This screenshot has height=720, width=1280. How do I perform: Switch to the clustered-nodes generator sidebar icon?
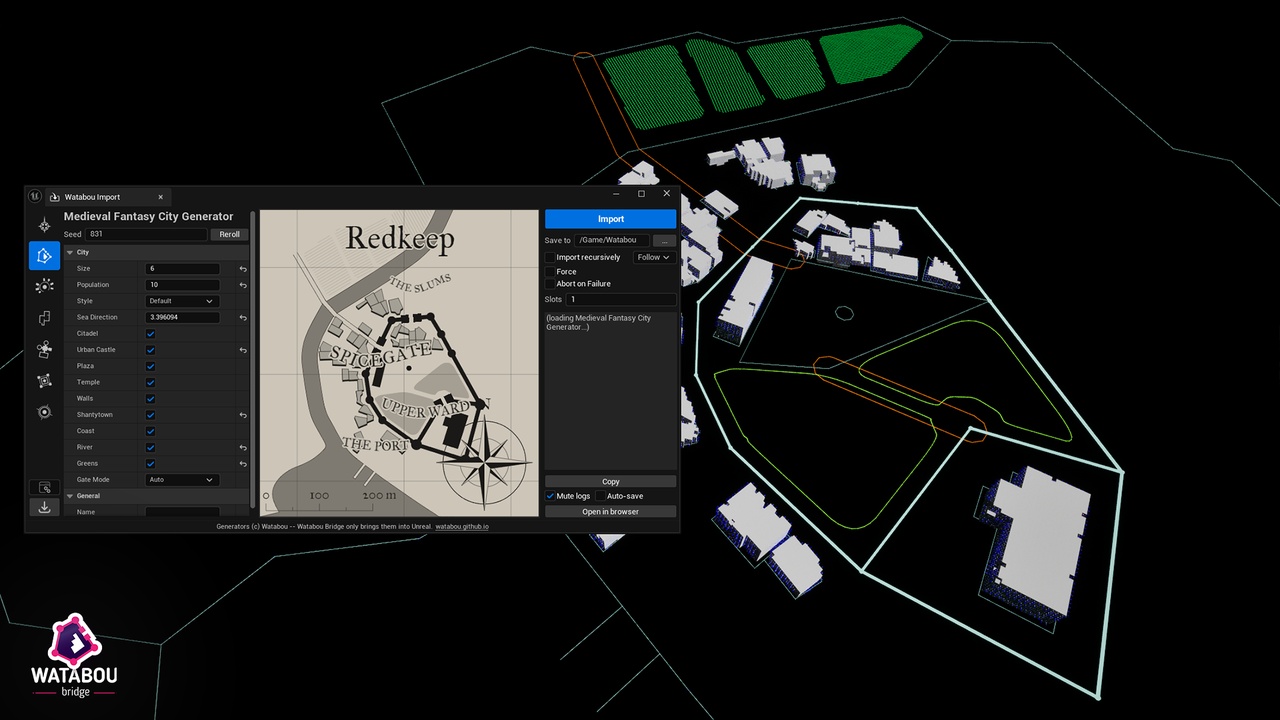coord(44,349)
